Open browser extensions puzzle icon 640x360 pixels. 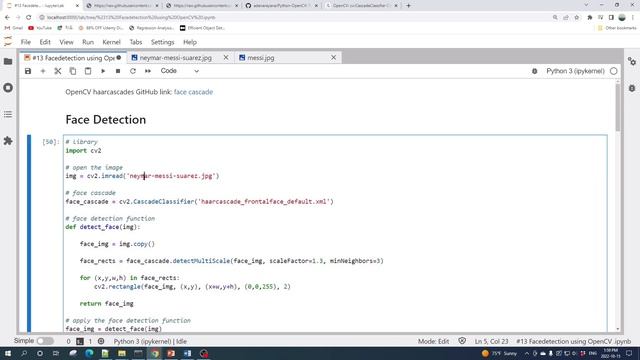(590, 18)
